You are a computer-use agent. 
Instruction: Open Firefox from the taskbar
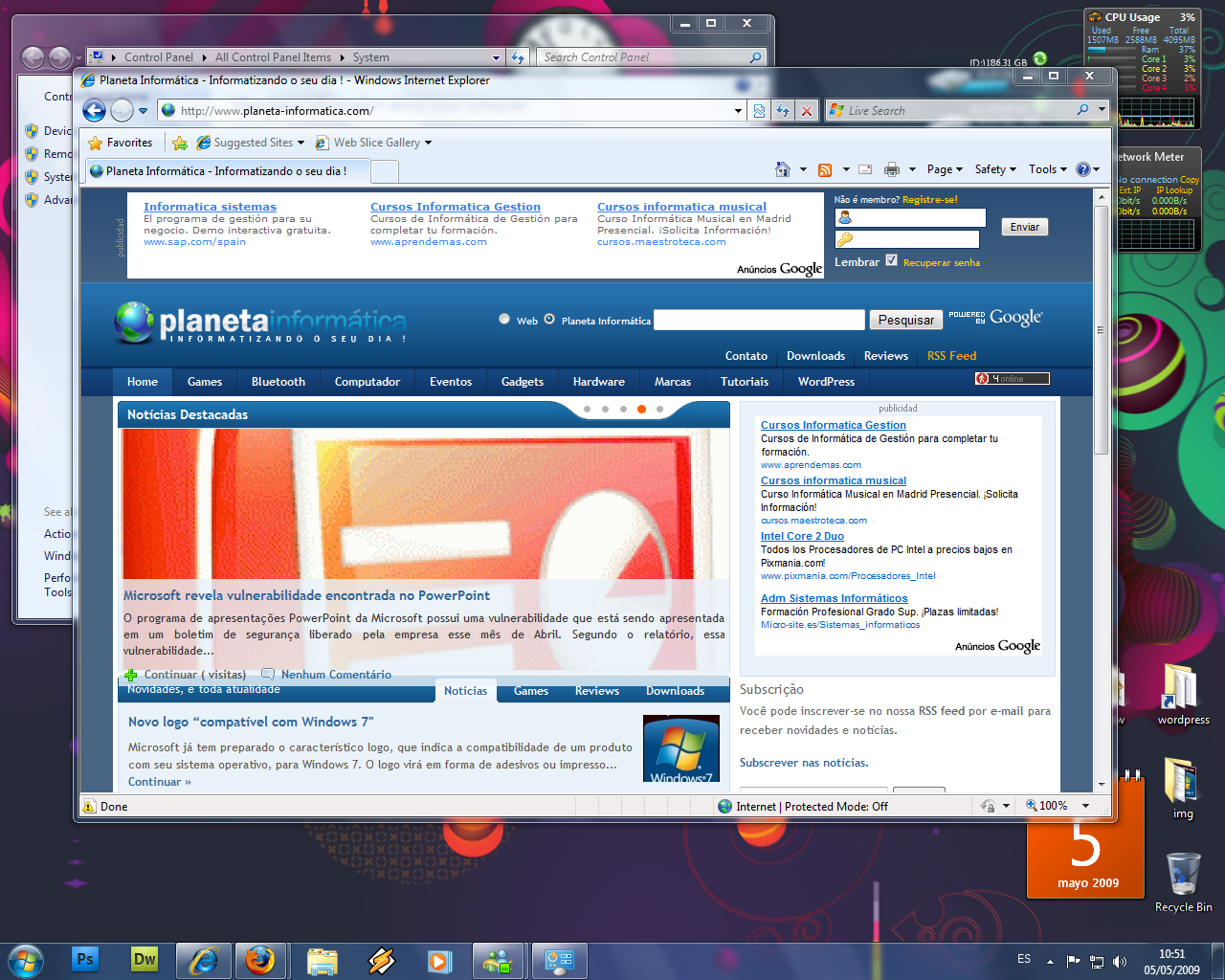click(x=259, y=960)
